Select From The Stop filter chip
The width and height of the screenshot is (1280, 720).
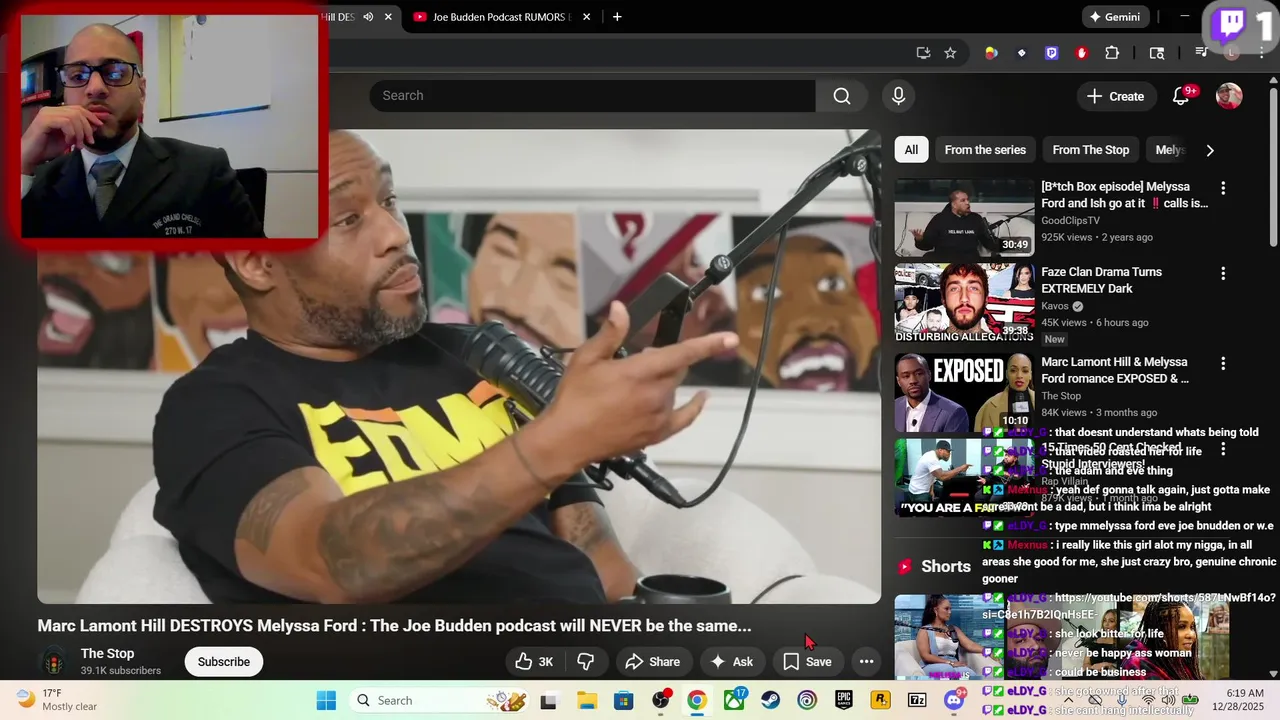1090,150
